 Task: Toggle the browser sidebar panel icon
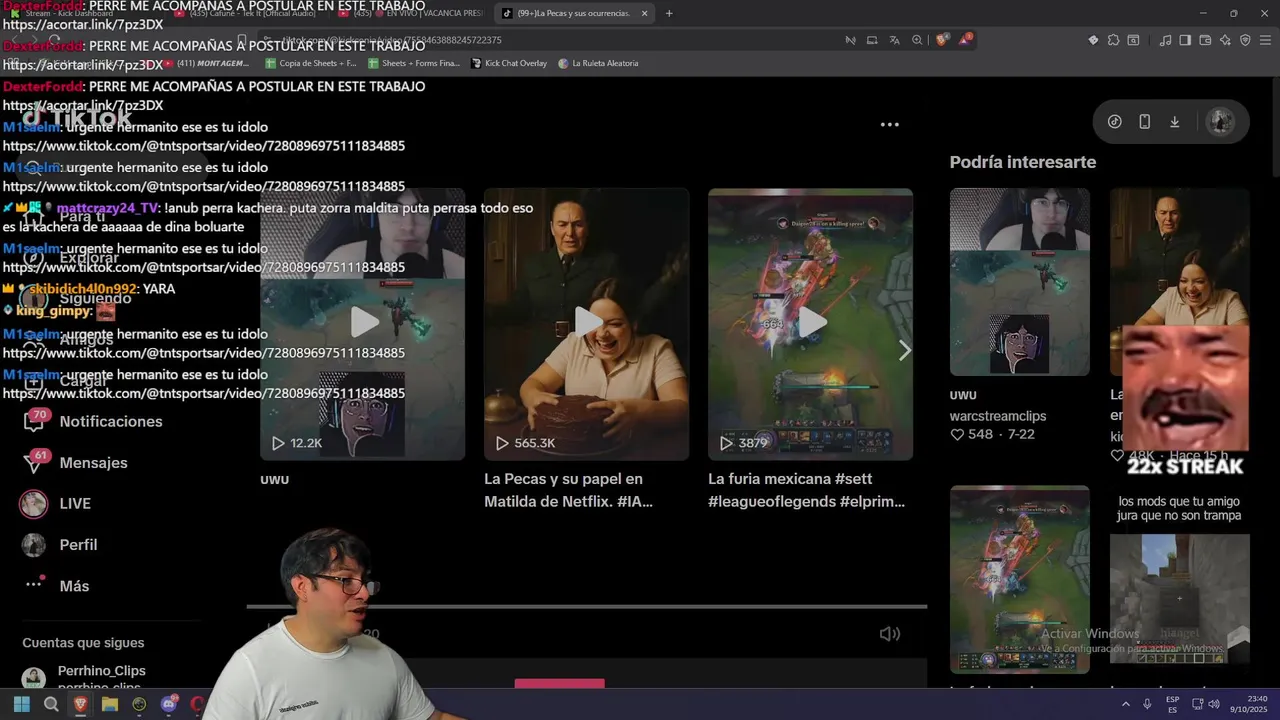click(1185, 40)
